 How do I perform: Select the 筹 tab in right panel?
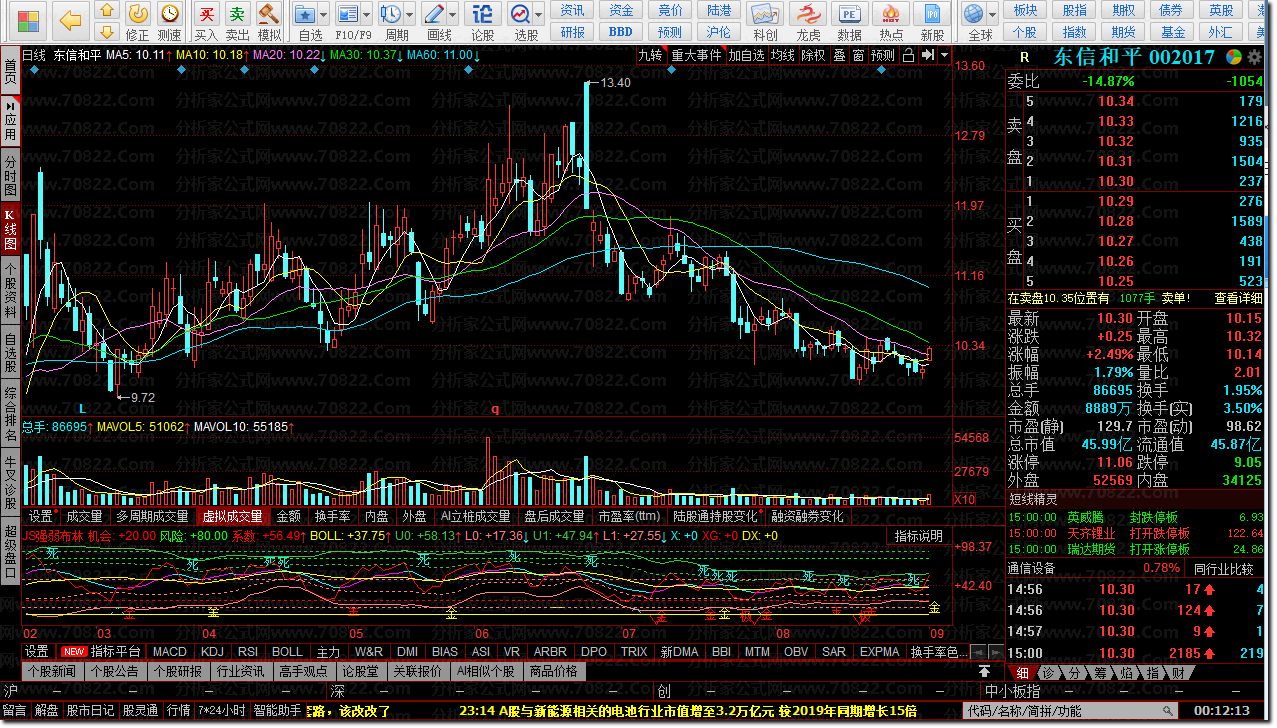point(1100,673)
